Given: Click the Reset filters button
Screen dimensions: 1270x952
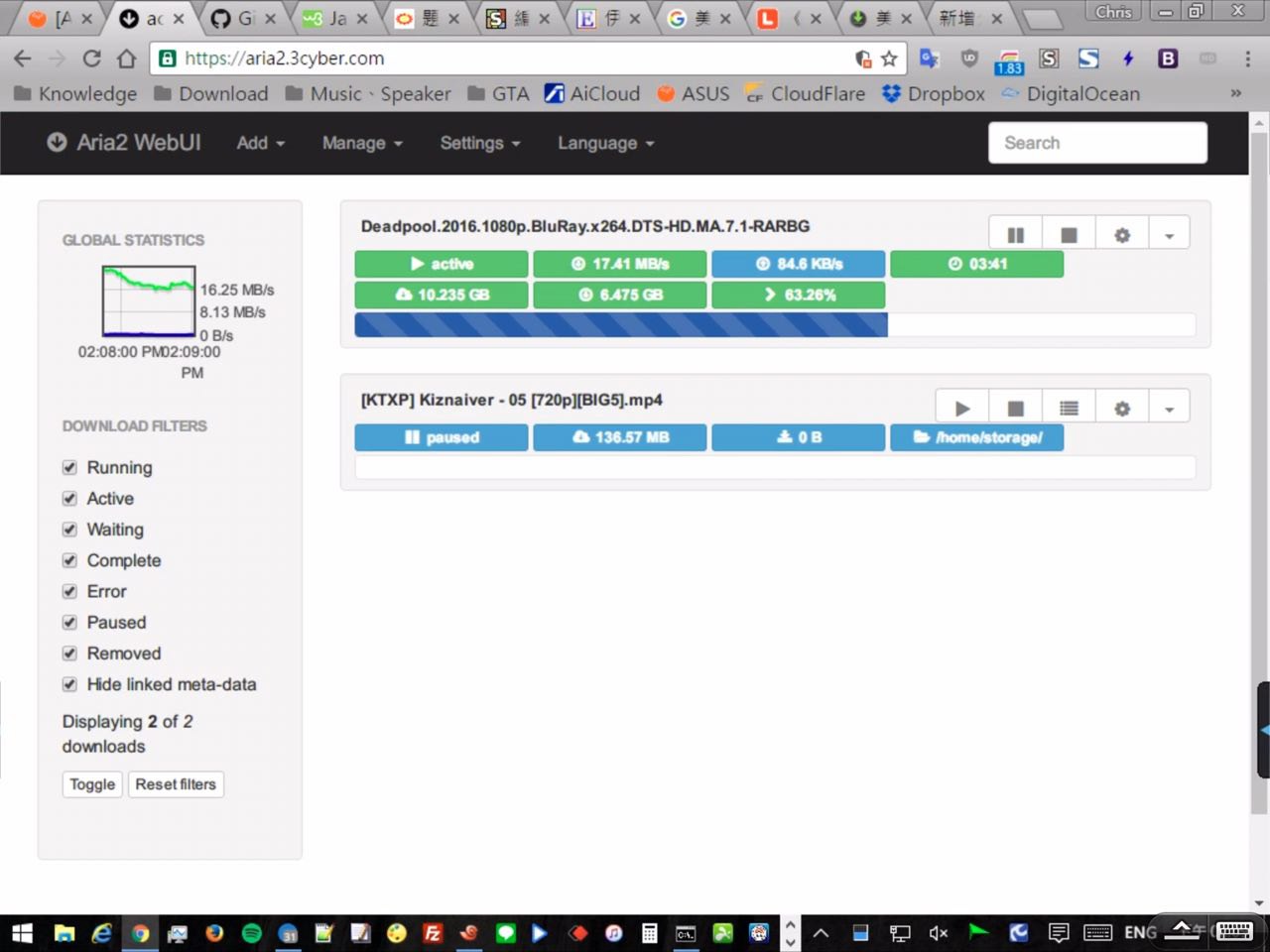Looking at the screenshot, I should (x=176, y=784).
